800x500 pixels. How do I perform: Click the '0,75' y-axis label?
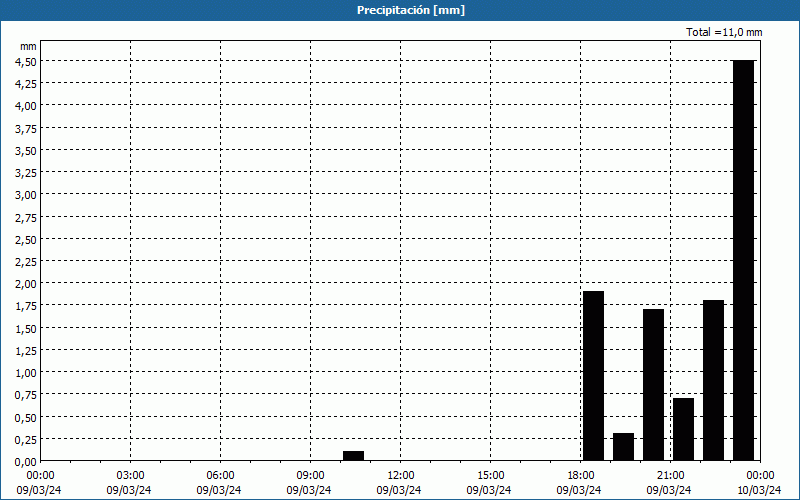coord(26,395)
